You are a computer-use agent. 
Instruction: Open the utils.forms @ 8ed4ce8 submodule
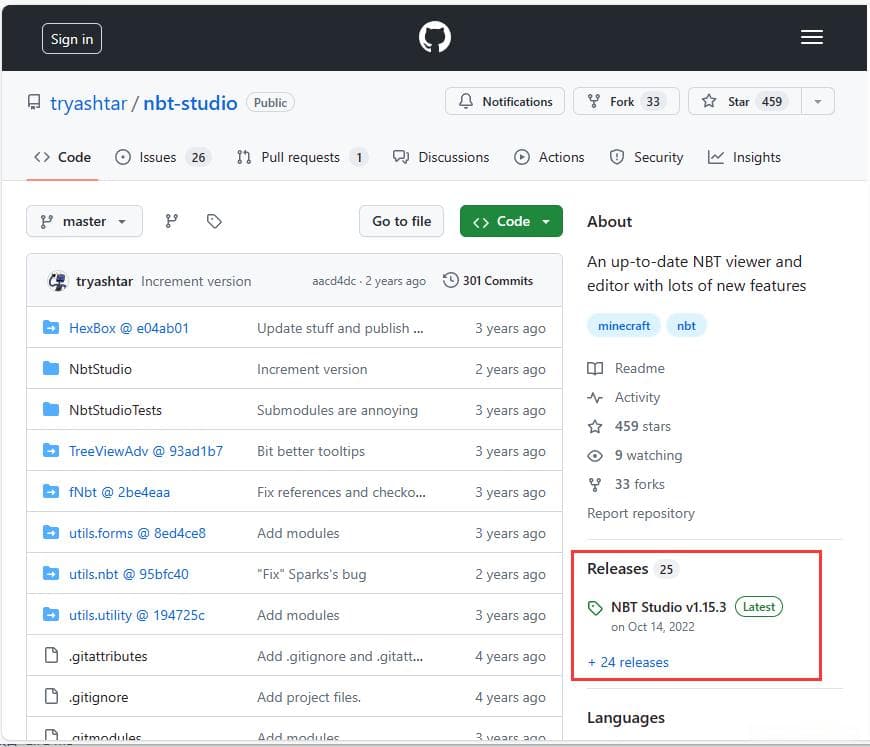(x=137, y=533)
